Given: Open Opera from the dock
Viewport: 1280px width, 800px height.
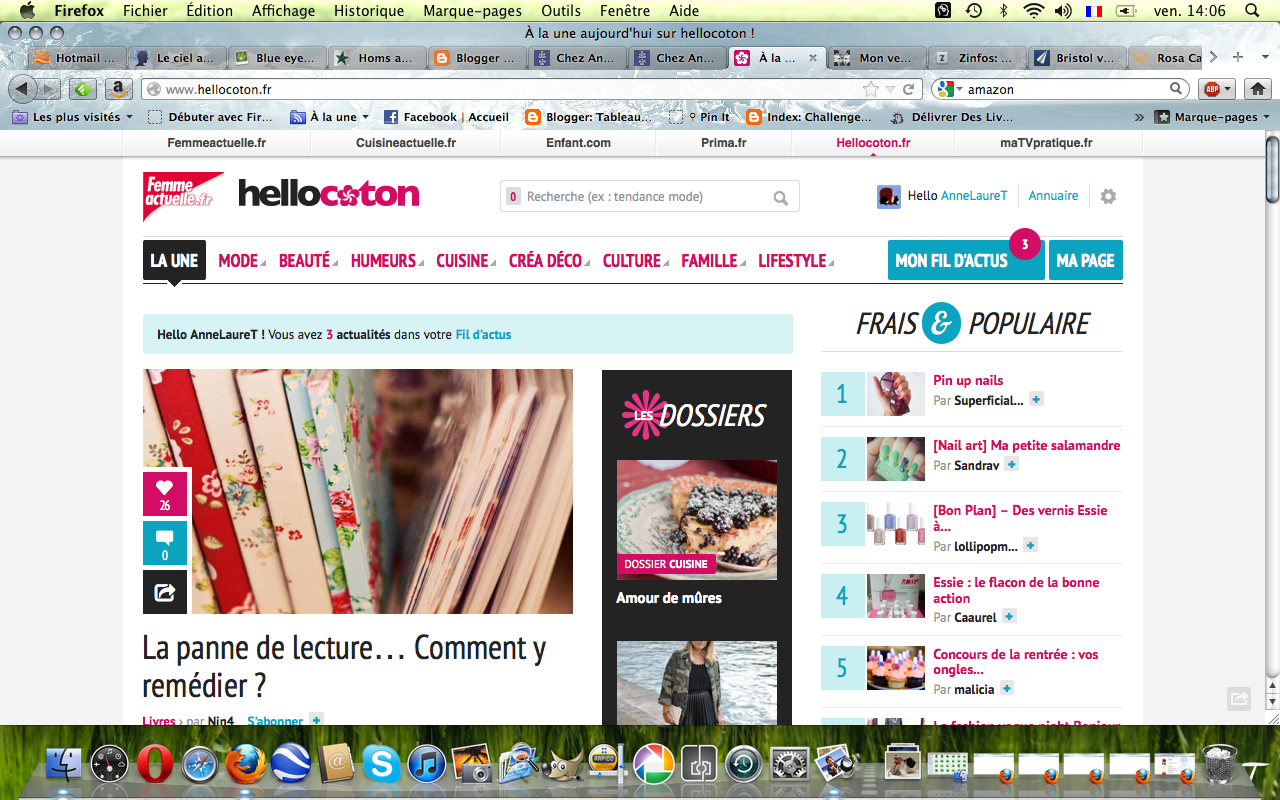Looking at the screenshot, I should coord(155,764).
